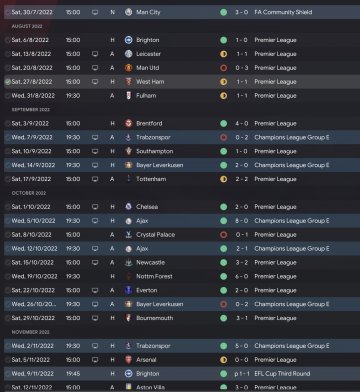This screenshot has width=360, height=392.
Task: Toggle the selection circle for Sat 6/8/2022
Action: (7, 40)
